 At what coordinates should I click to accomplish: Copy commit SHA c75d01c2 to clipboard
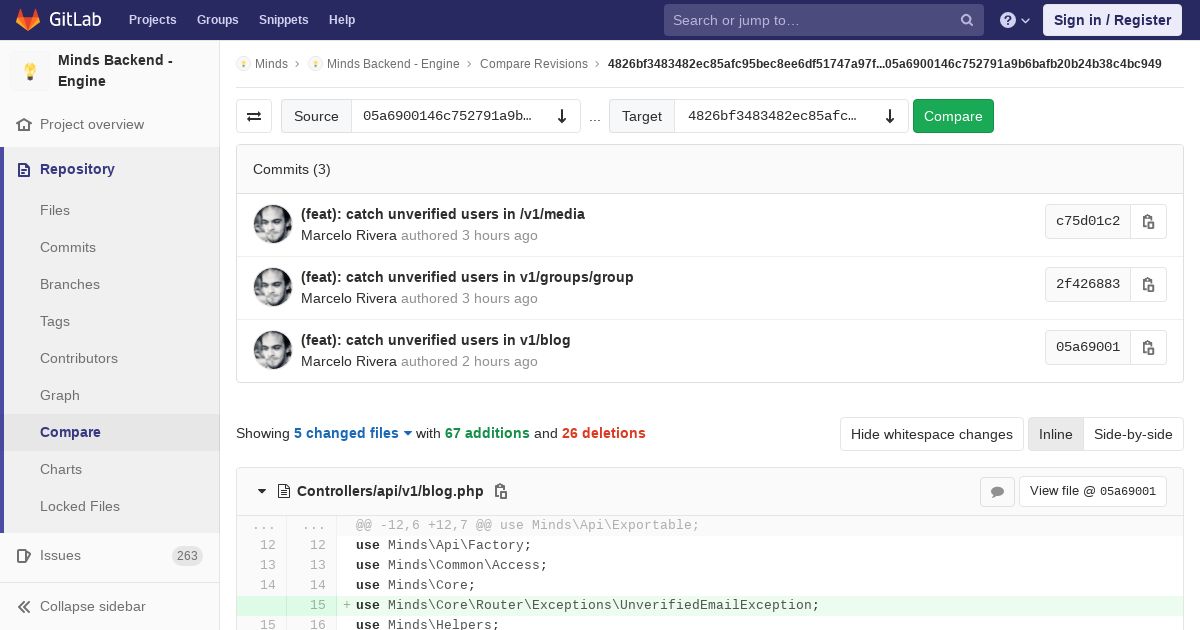(1148, 221)
